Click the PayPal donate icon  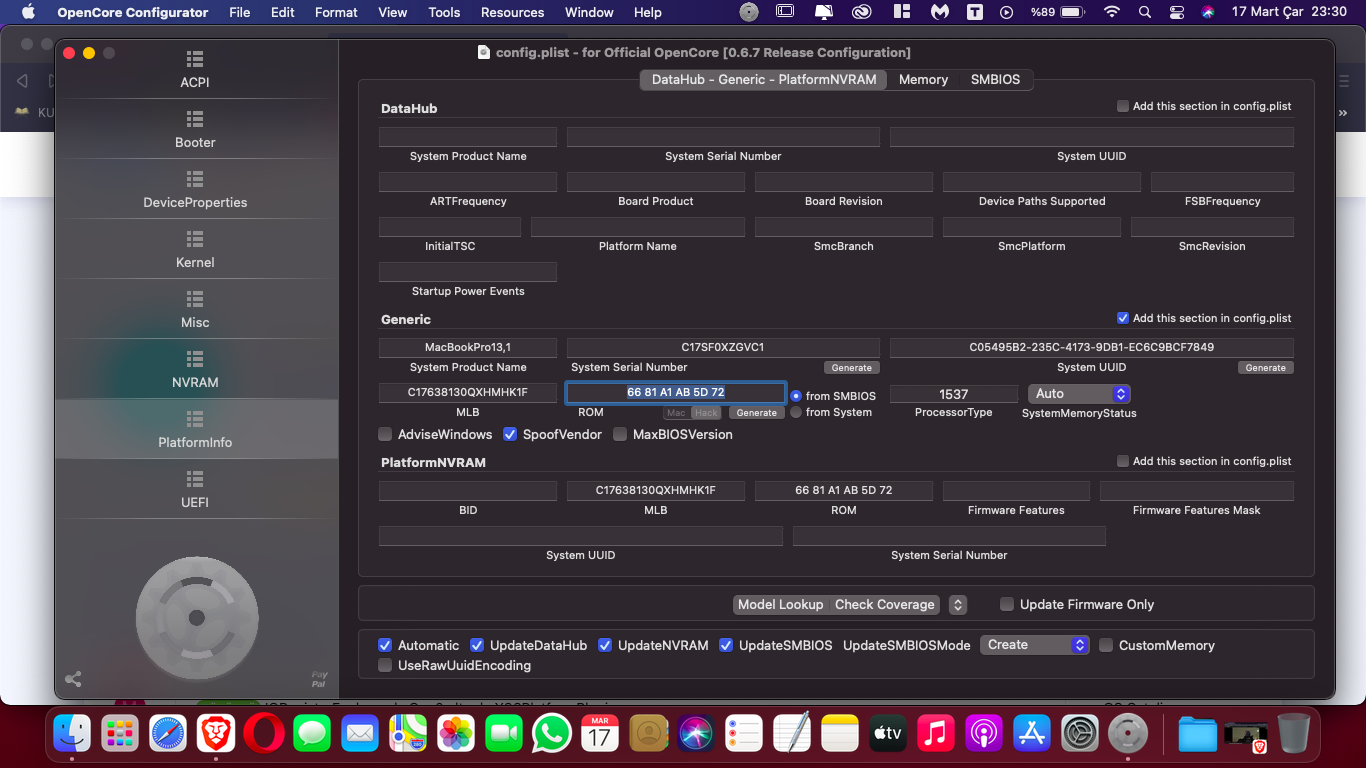pyautogui.click(x=319, y=679)
